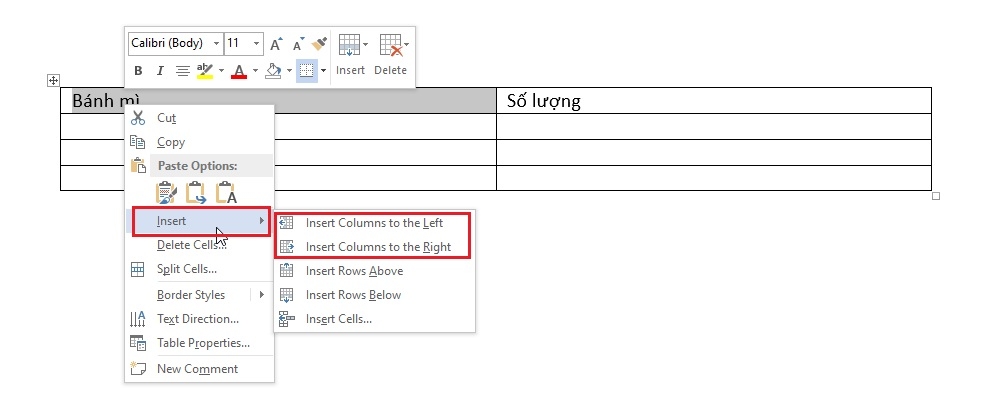Screen dimensions: 1006x411
Task: Open the Delete table dropdown arrow
Action: tap(407, 44)
